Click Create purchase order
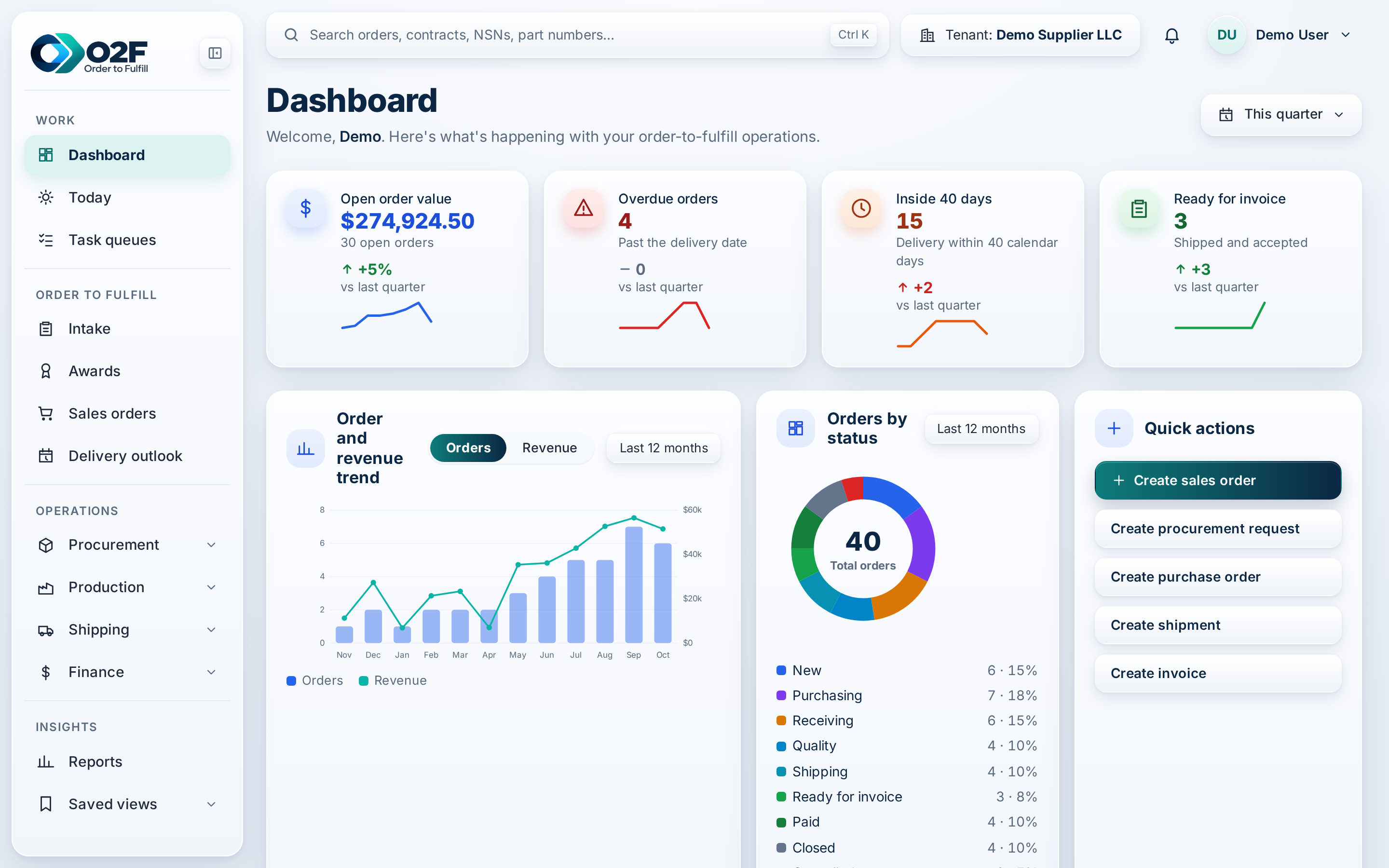The height and width of the screenshot is (868, 1389). (x=1217, y=577)
